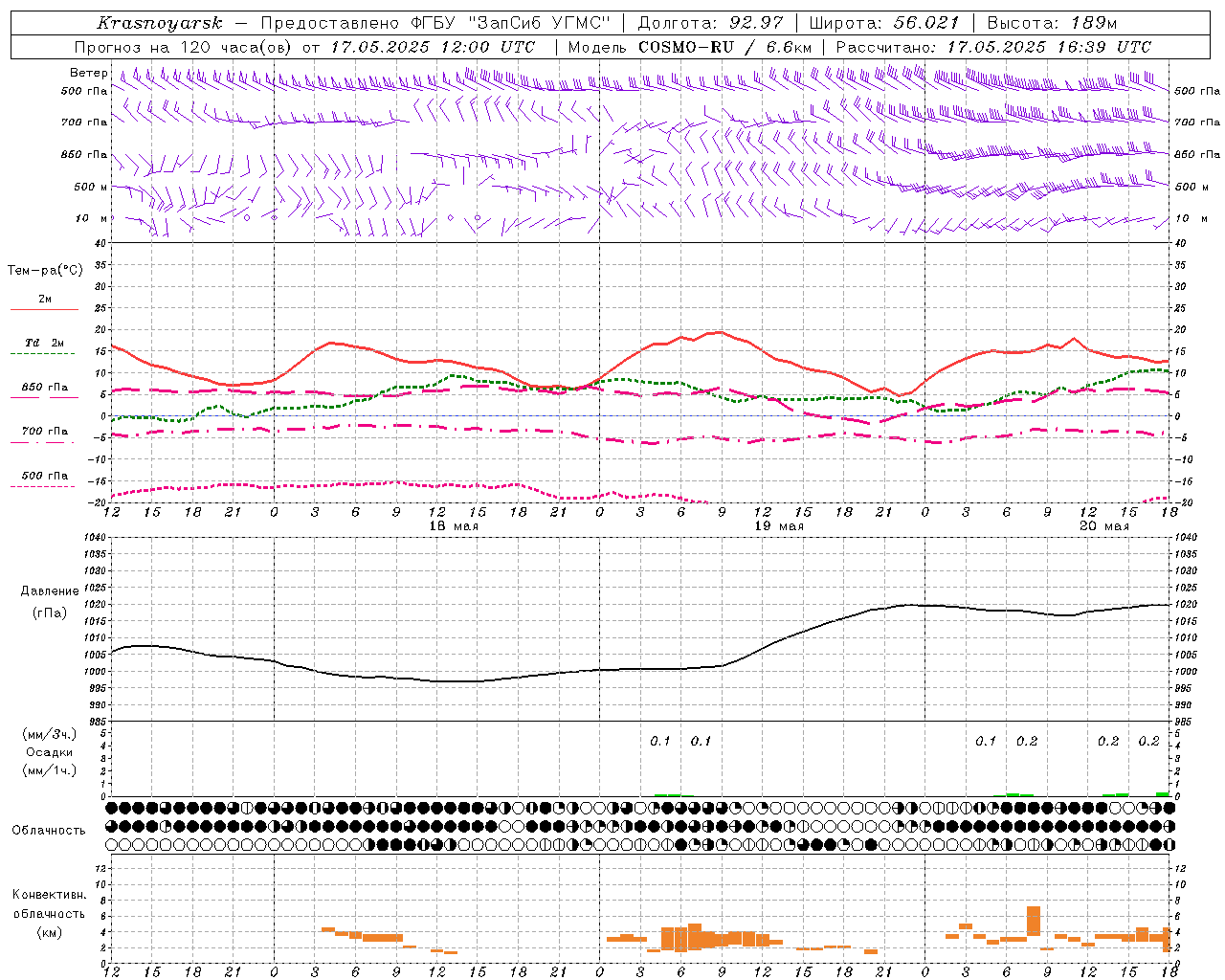This screenshot has width=1225, height=980.
Task: Click the tallest orange convective cloud bar
Action: (x=1034, y=922)
